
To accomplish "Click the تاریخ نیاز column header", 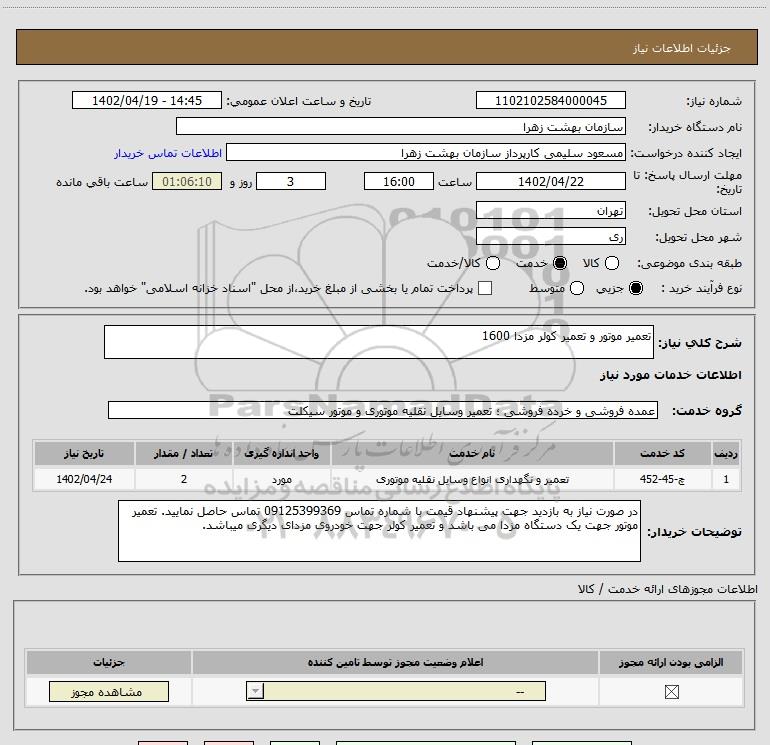I will [x=84, y=453].
